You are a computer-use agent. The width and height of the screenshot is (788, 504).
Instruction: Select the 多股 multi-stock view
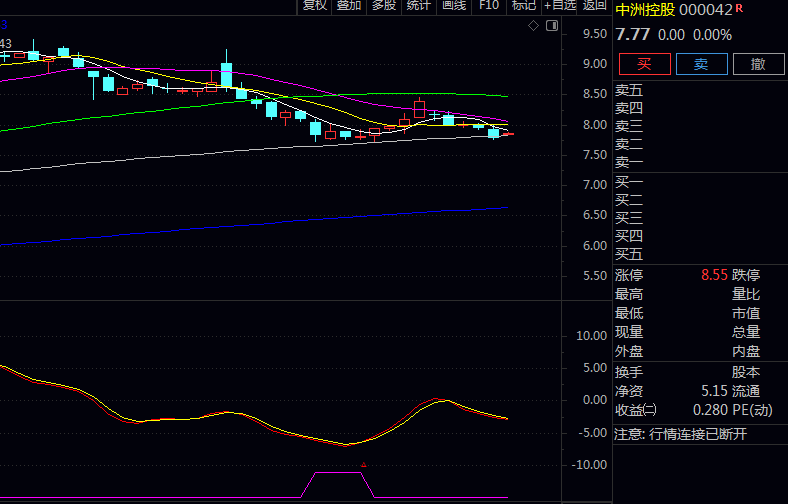pos(384,6)
